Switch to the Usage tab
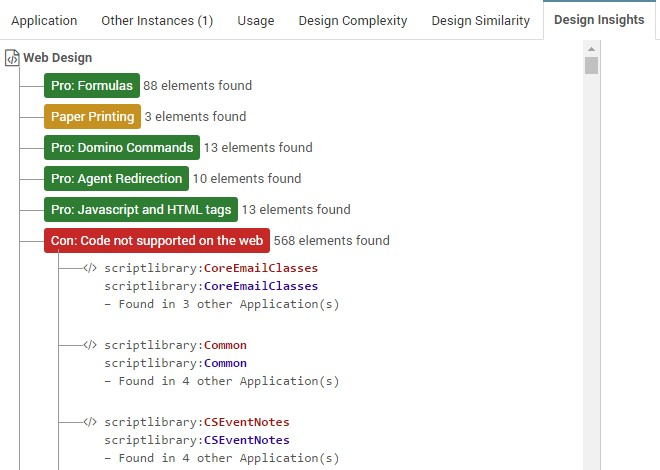The image size is (660, 470). (256, 21)
